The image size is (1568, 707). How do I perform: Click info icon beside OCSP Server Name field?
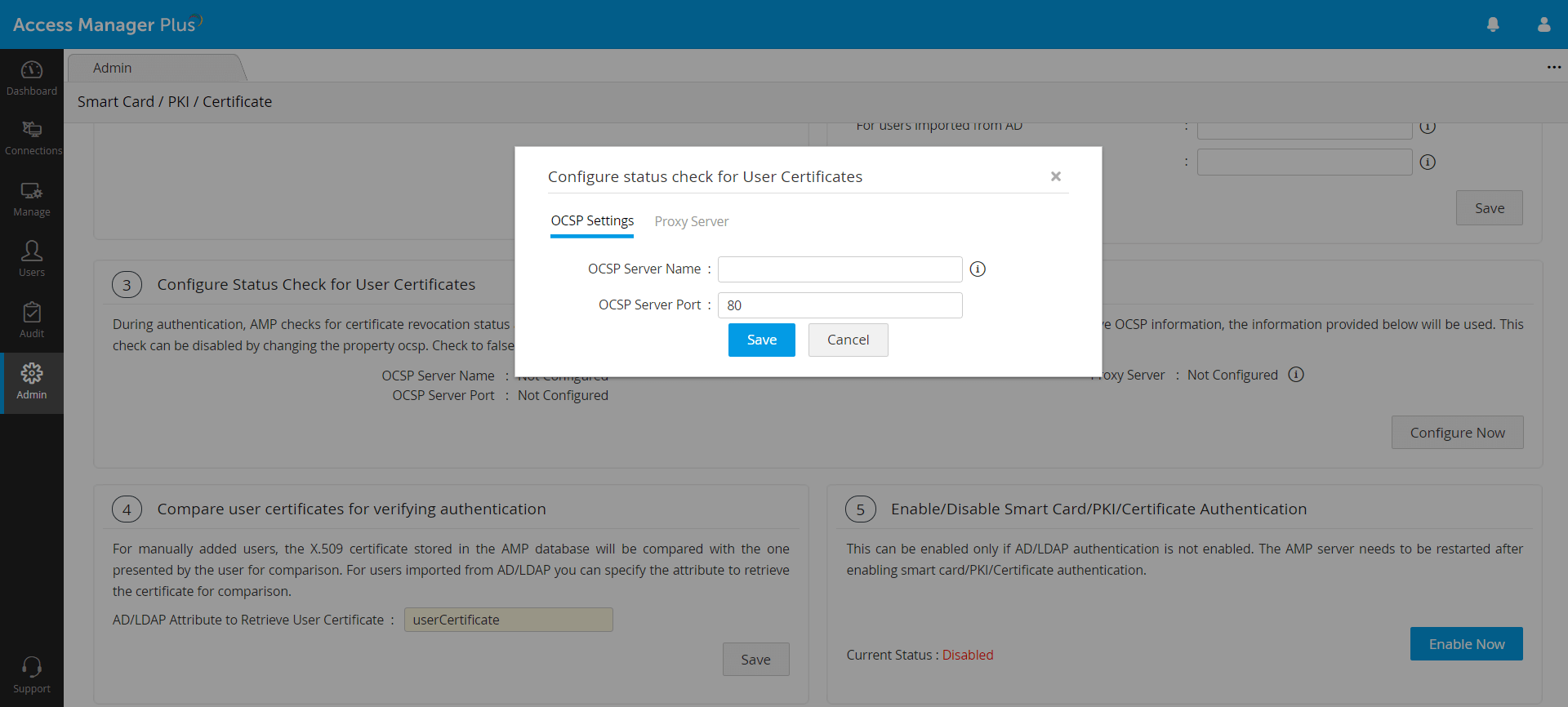click(x=978, y=269)
